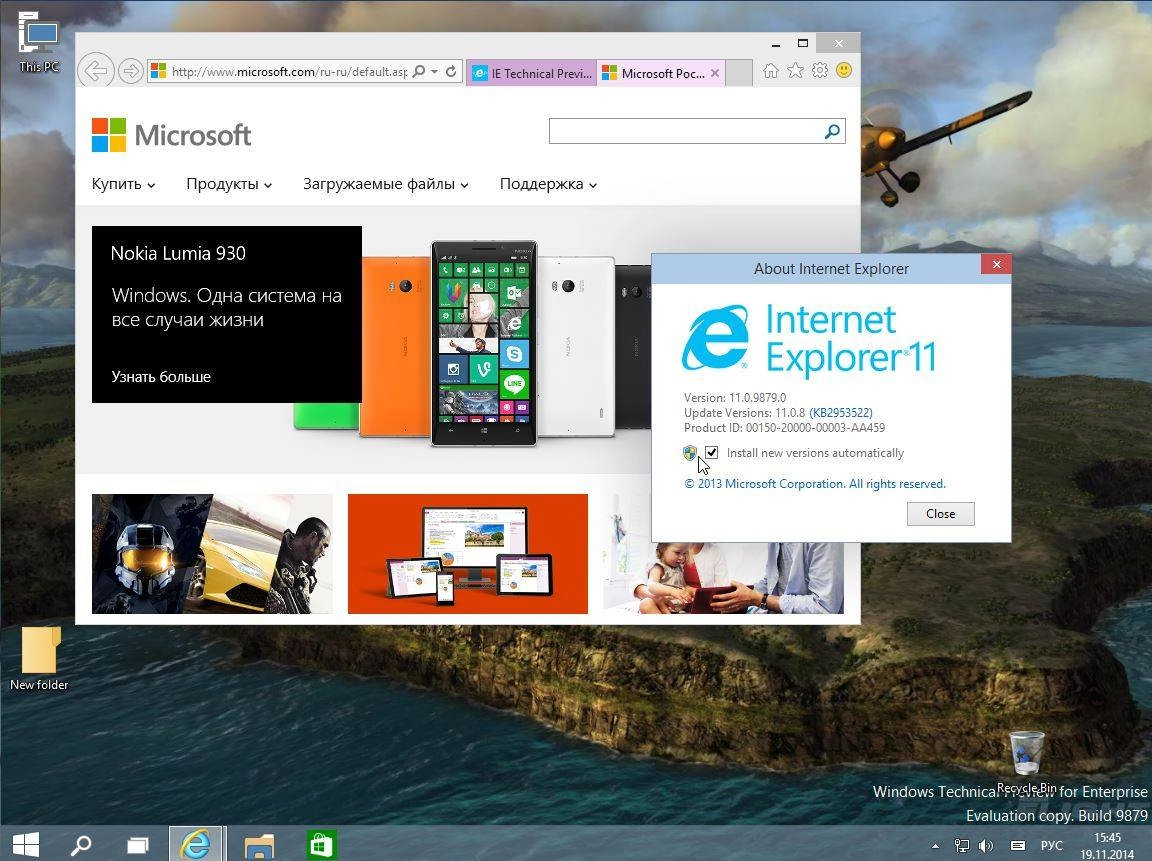Open Favorites star icon in IE

coord(795,71)
